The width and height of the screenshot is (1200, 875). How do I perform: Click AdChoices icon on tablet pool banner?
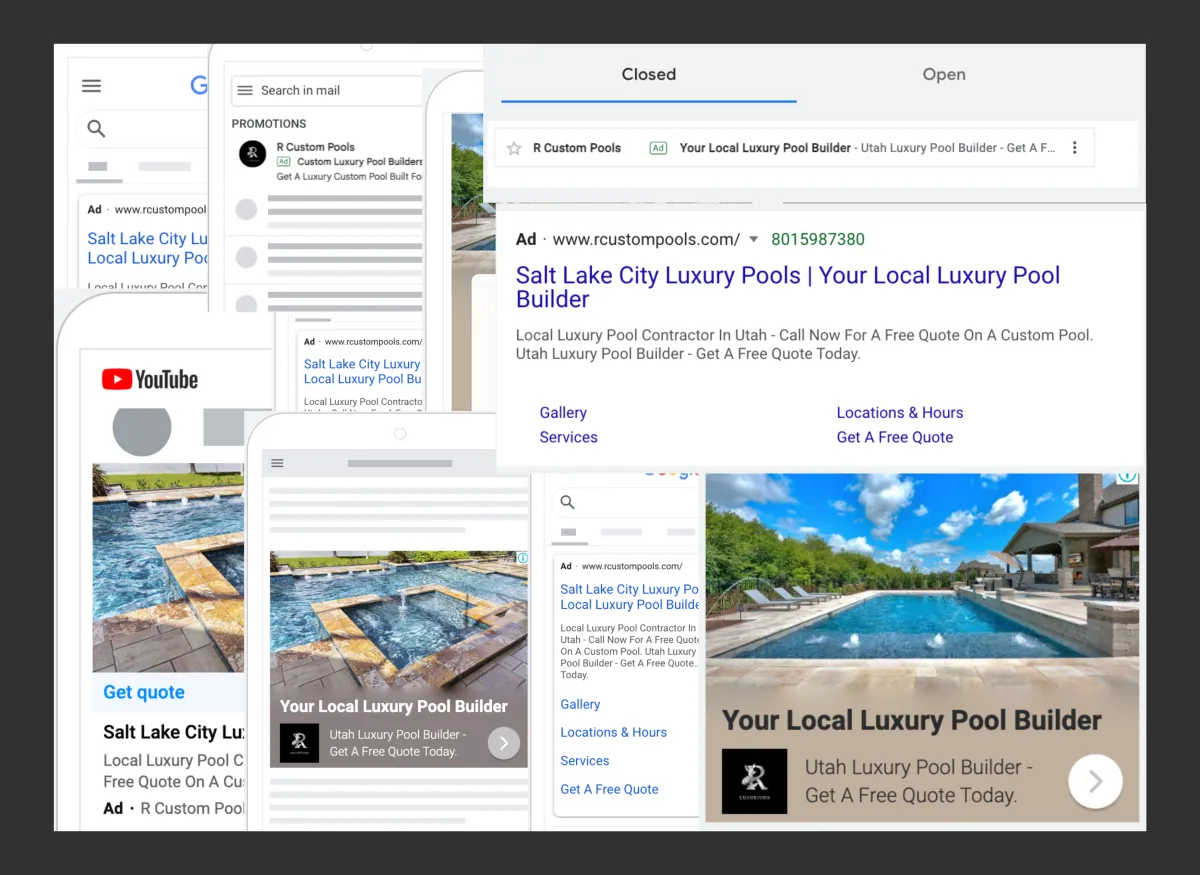pyautogui.click(x=522, y=558)
